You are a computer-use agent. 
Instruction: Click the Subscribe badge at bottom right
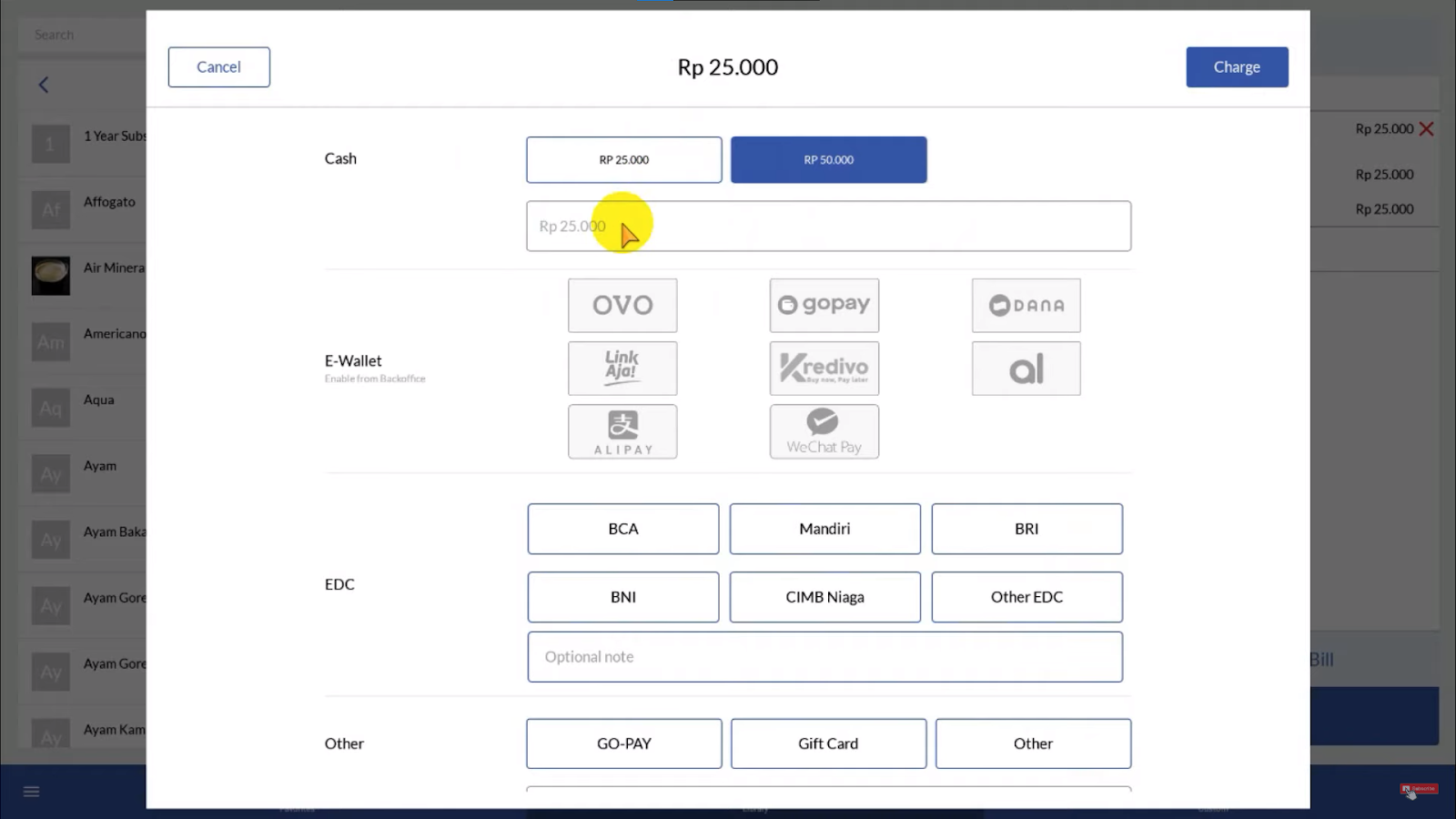coord(1419,789)
